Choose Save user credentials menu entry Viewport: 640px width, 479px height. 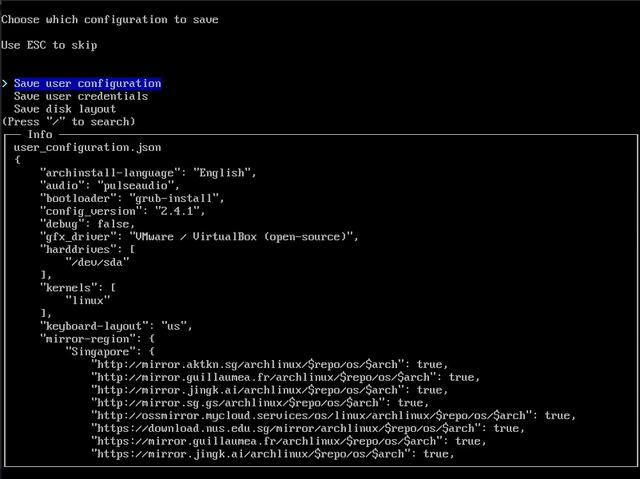point(81,96)
